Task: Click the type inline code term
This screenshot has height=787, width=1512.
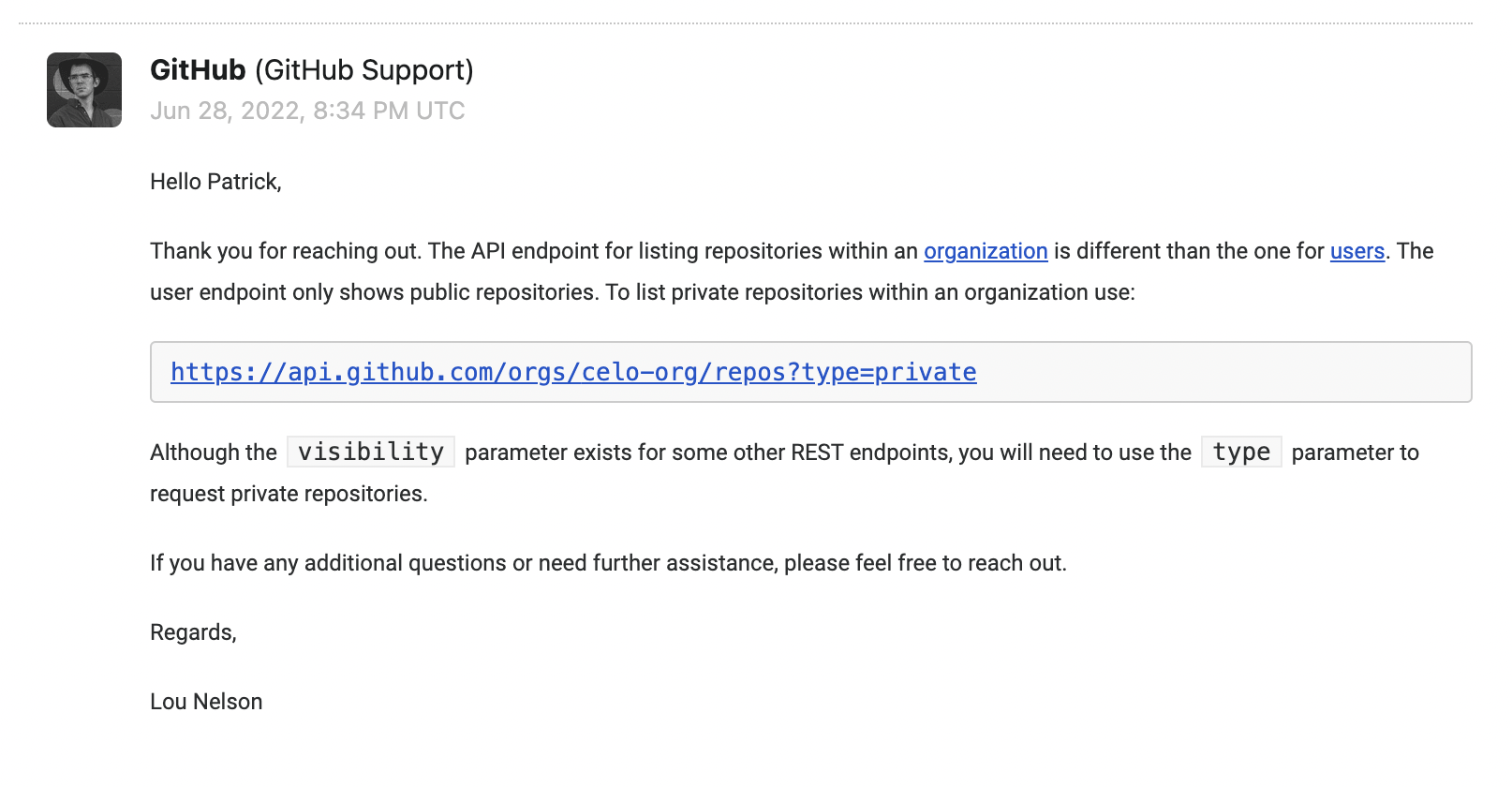Action: click(1241, 452)
